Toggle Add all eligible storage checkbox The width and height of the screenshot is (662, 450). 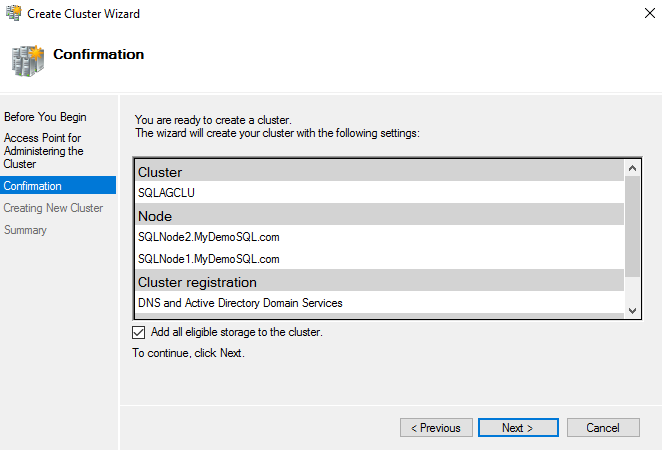tap(138, 332)
